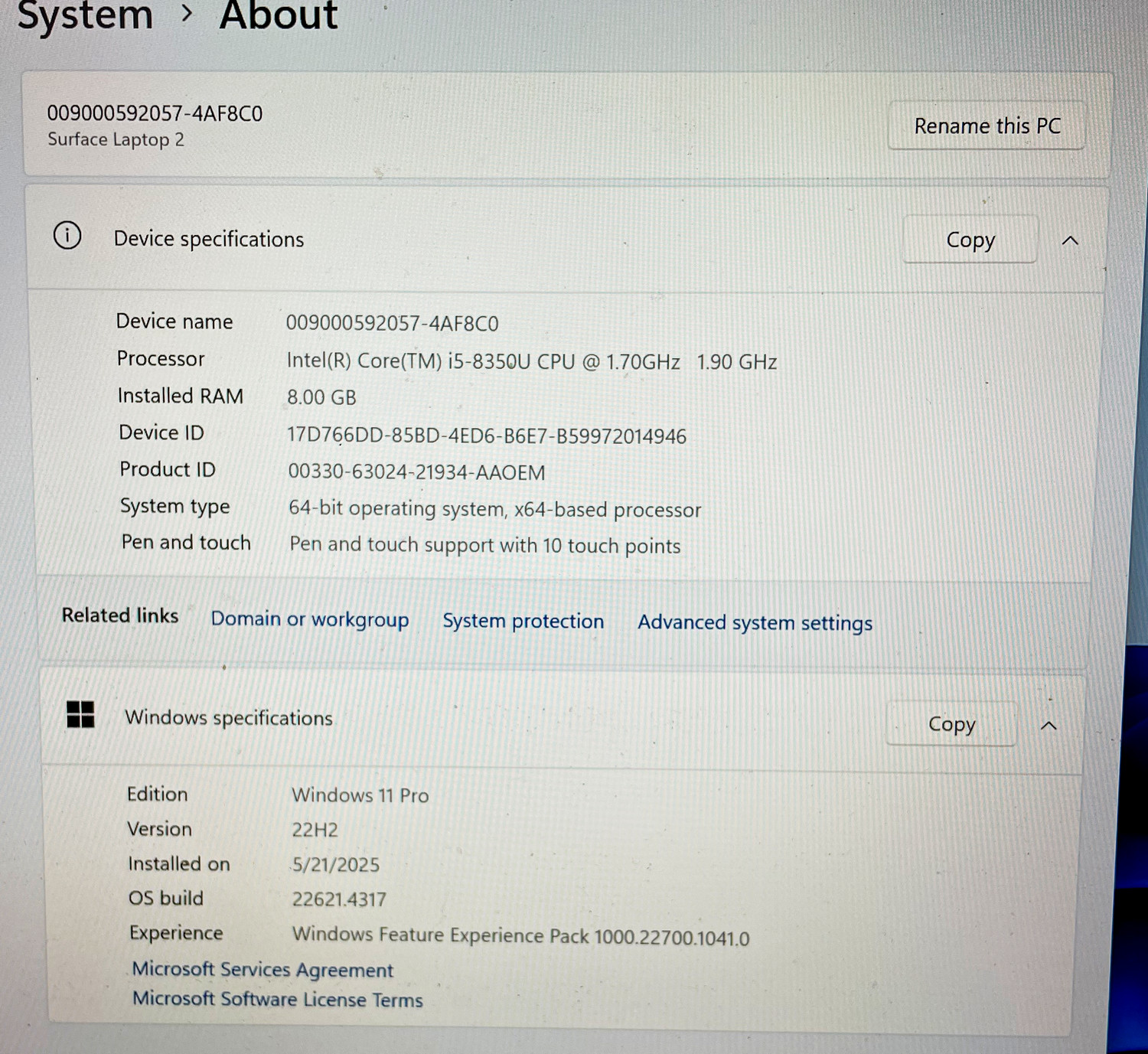
Task: Click the Product ID value 00330-63024-21934-AAOEM
Action: 417,472
